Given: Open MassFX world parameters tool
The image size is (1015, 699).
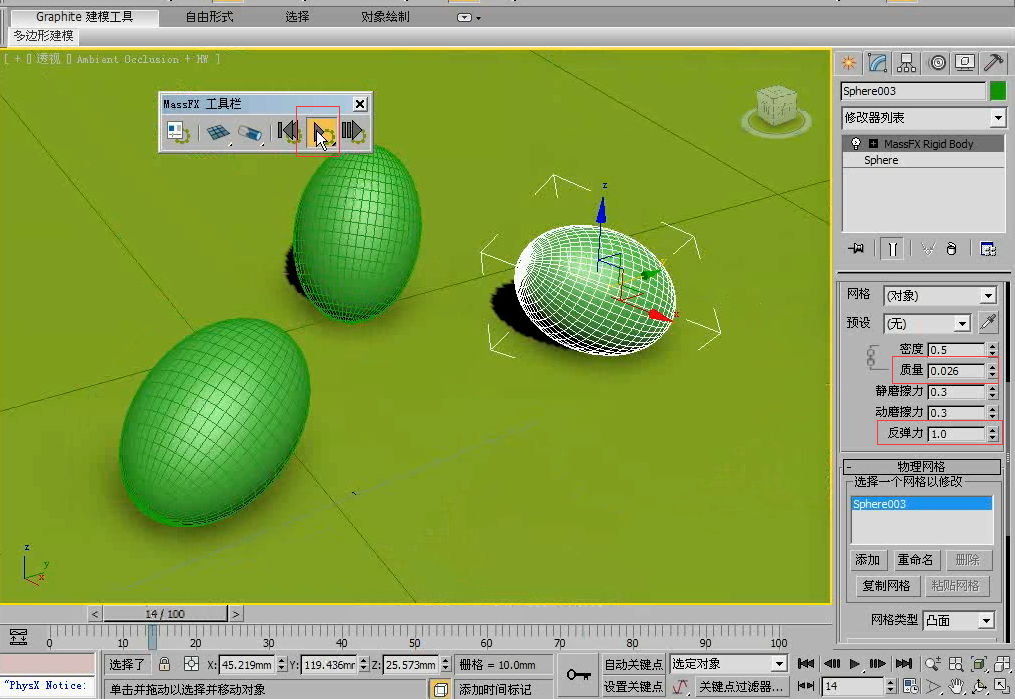Looking at the screenshot, I should tap(177, 131).
